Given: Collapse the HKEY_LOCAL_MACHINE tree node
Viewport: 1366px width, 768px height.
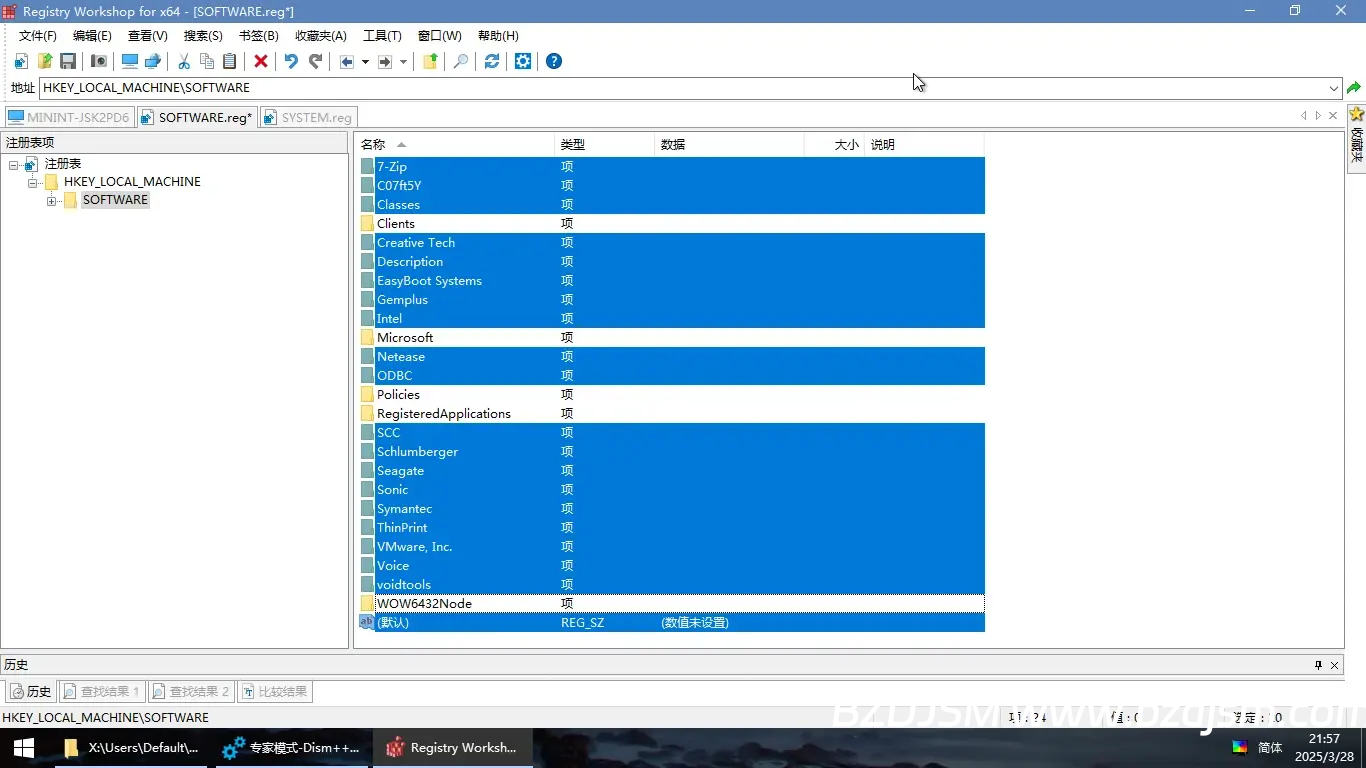Looking at the screenshot, I should click(x=33, y=182).
